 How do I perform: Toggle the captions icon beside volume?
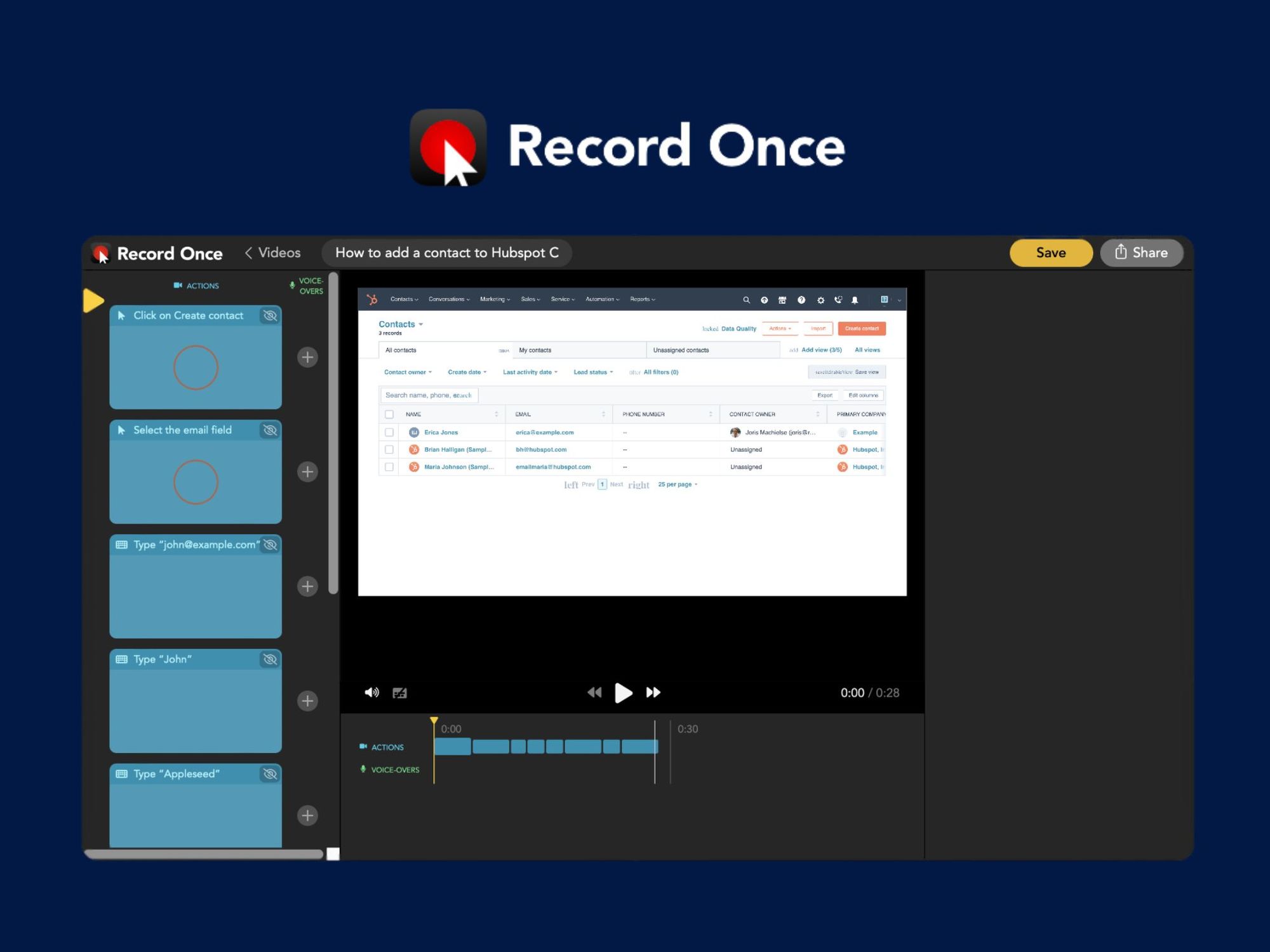tap(399, 693)
